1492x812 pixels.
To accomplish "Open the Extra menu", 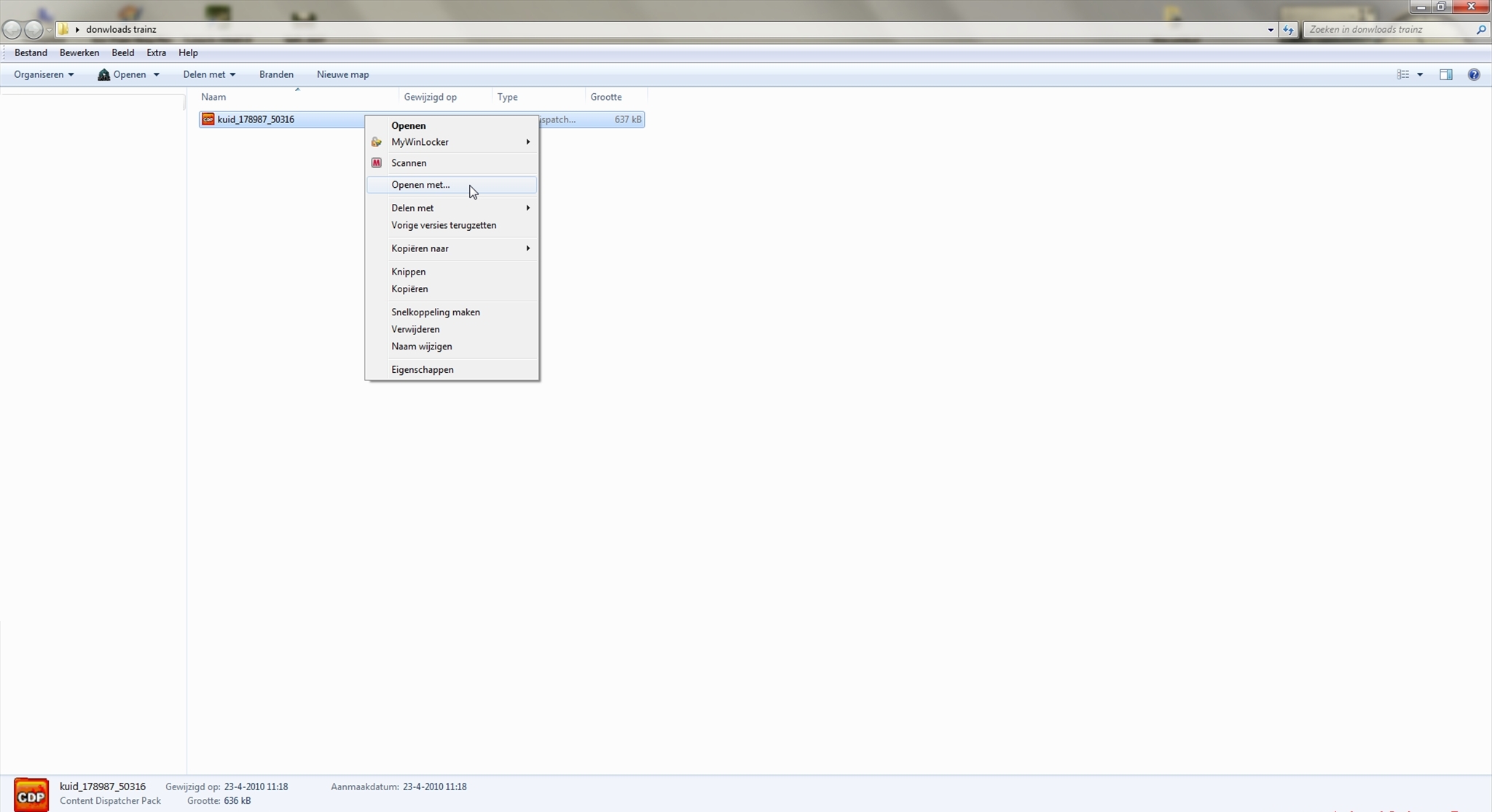I will [x=156, y=52].
